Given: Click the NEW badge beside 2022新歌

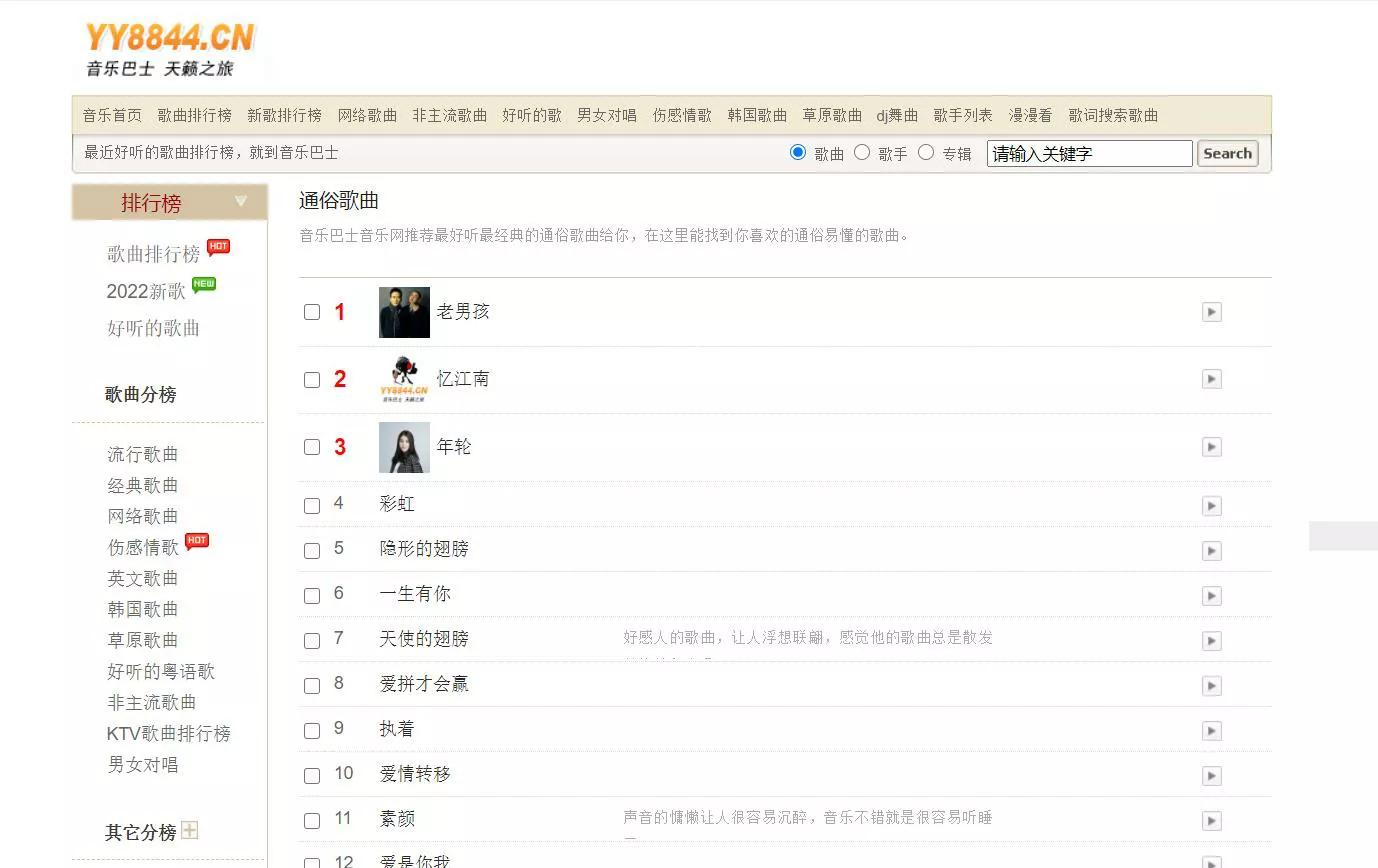Looking at the screenshot, I should tap(204, 284).
